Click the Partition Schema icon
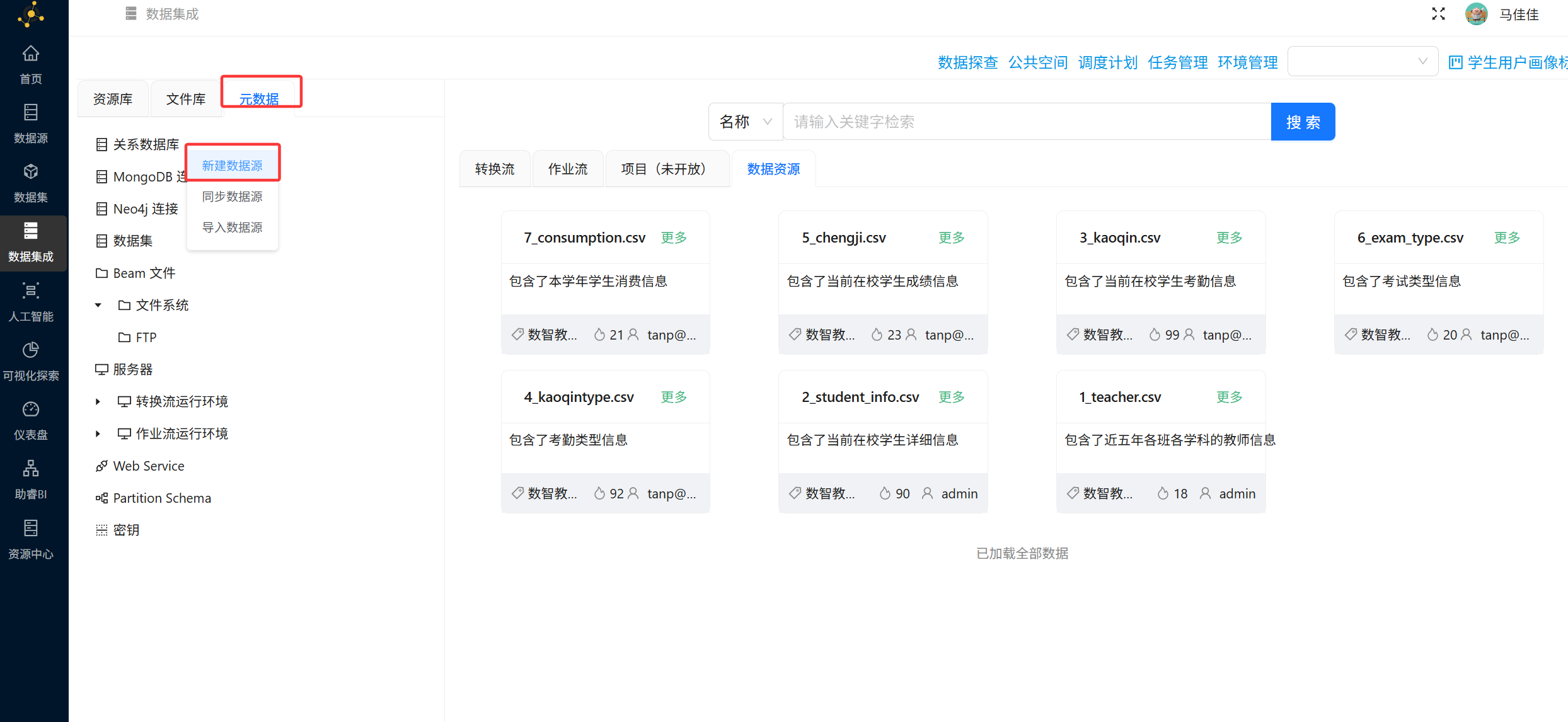This screenshot has width=1568, height=722. click(x=101, y=498)
